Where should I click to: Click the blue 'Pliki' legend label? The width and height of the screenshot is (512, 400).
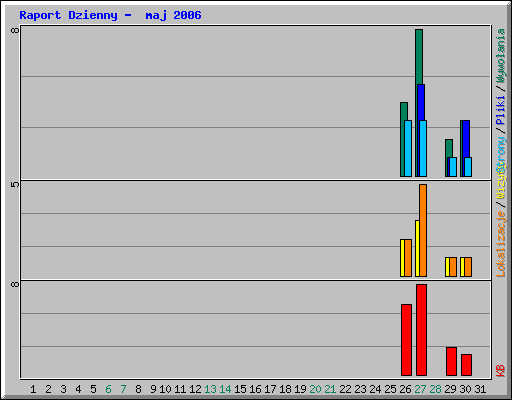click(x=501, y=110)
